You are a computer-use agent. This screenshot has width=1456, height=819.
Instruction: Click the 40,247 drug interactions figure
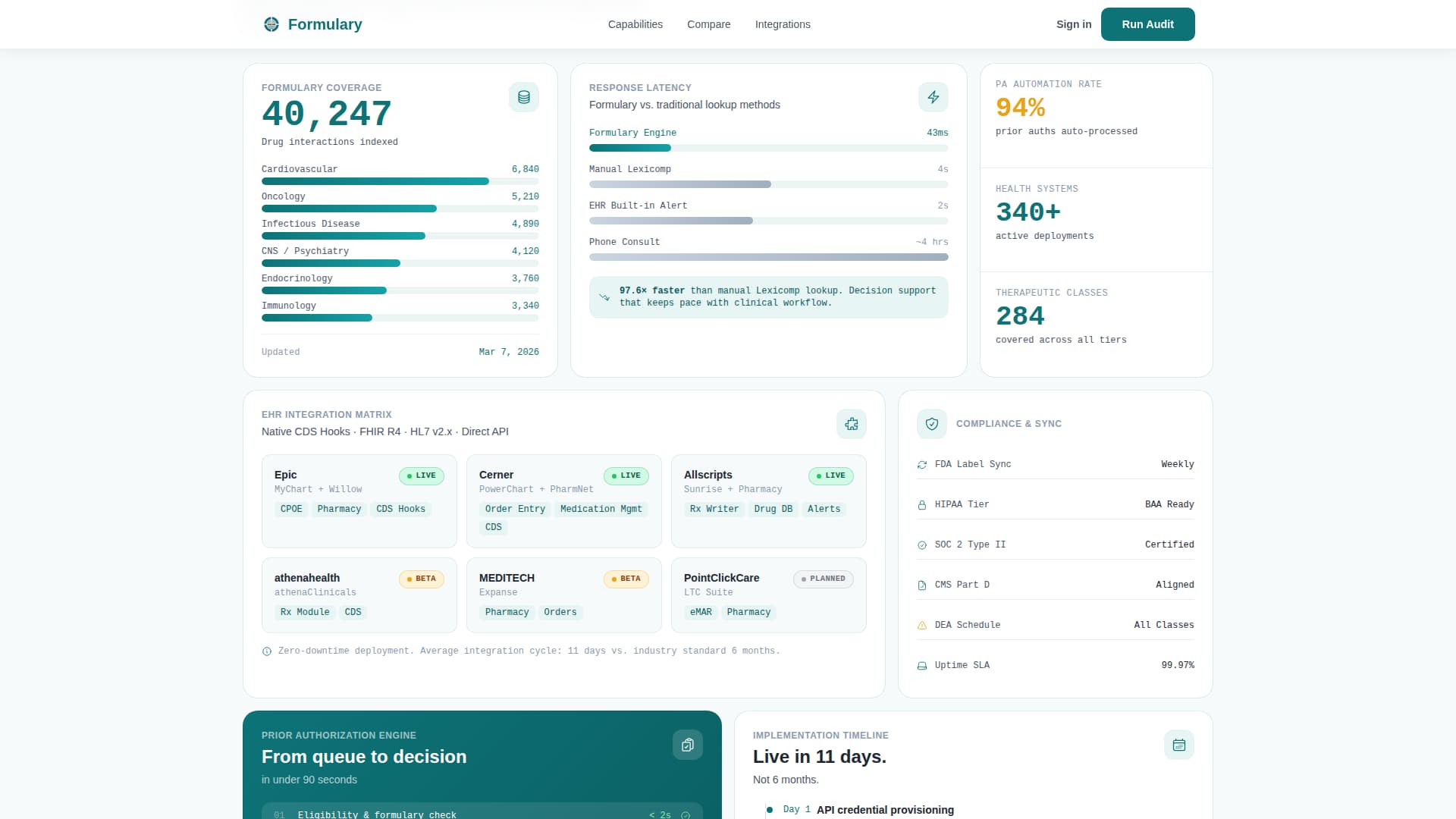coord(327,115)
